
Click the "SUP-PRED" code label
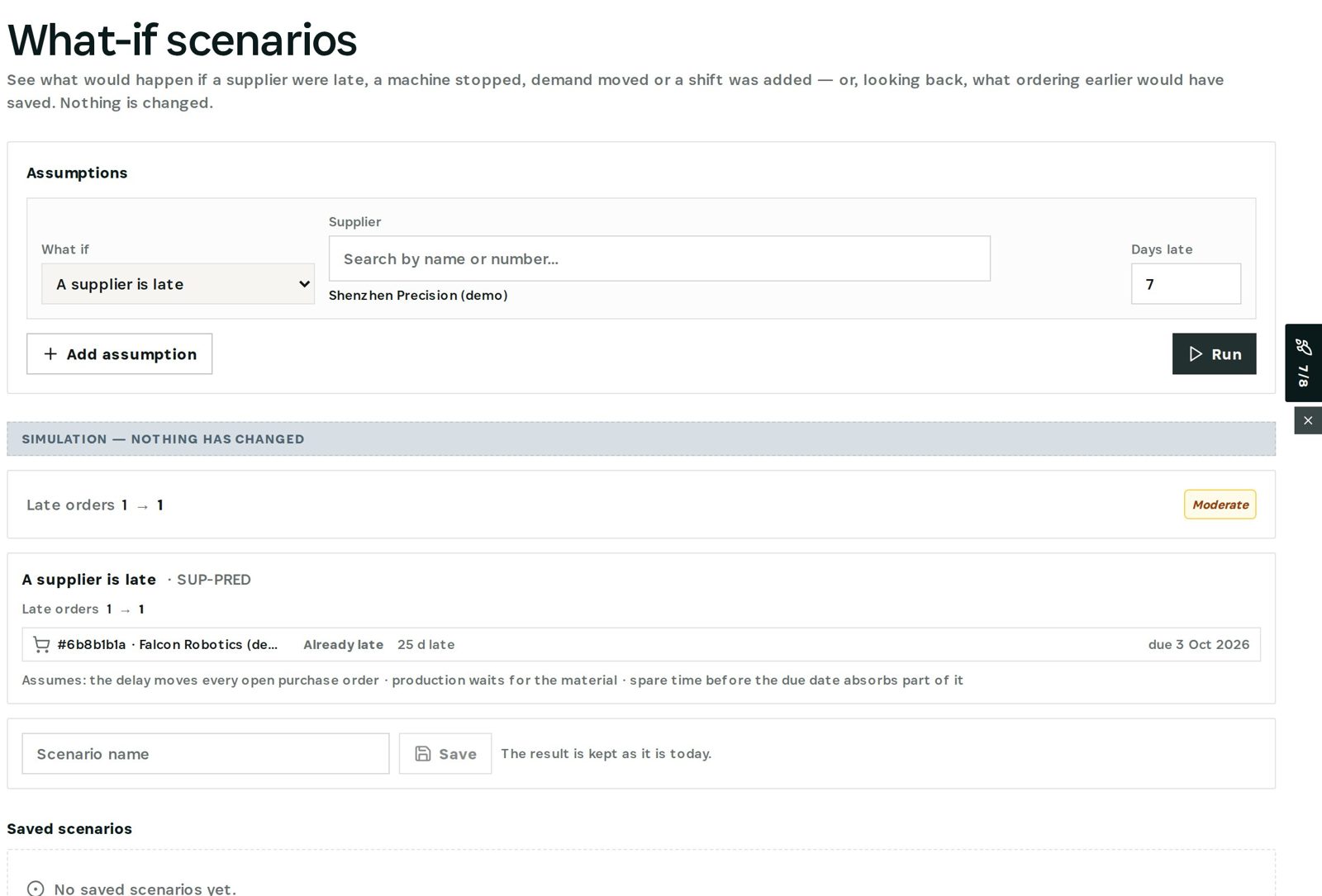tap(213, 580)
